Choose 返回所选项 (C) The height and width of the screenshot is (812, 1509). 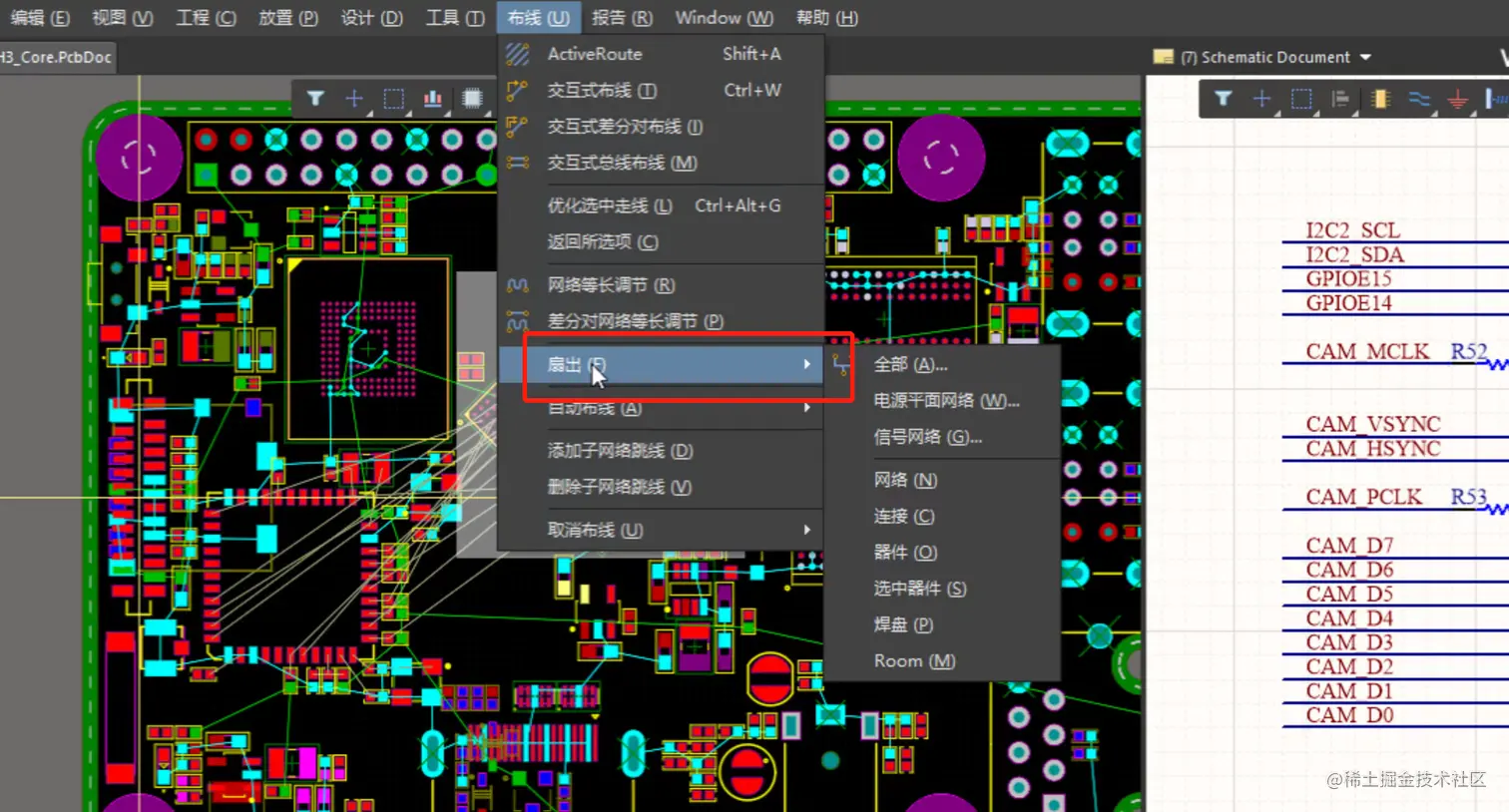point(660,241)
